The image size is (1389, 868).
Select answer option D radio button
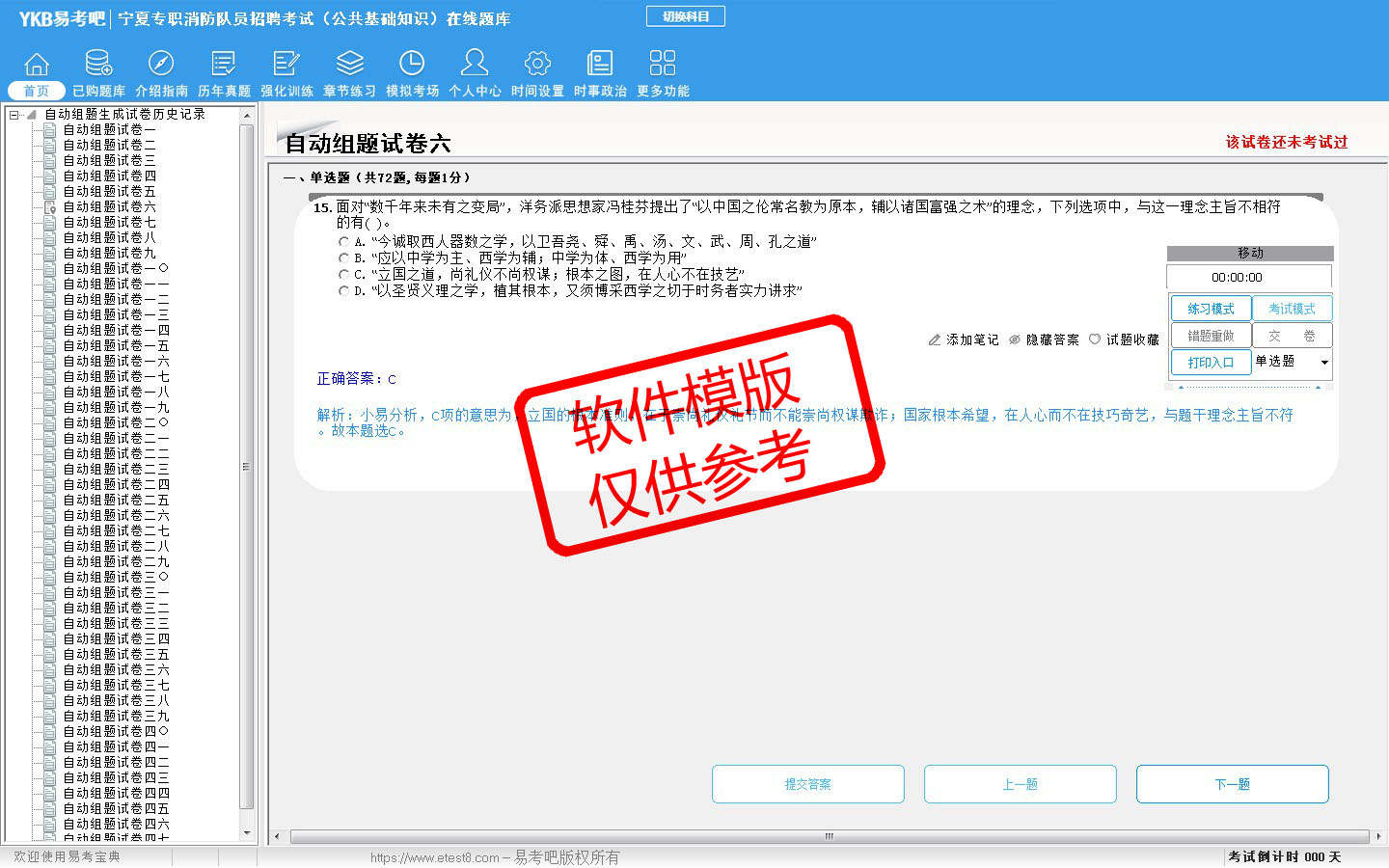[343, 291]
